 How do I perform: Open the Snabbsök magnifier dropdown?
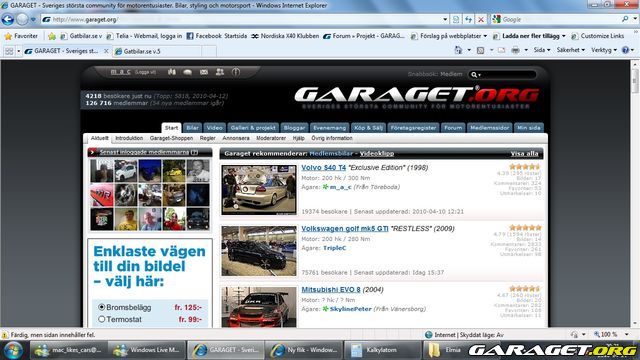tap(476, 75)
